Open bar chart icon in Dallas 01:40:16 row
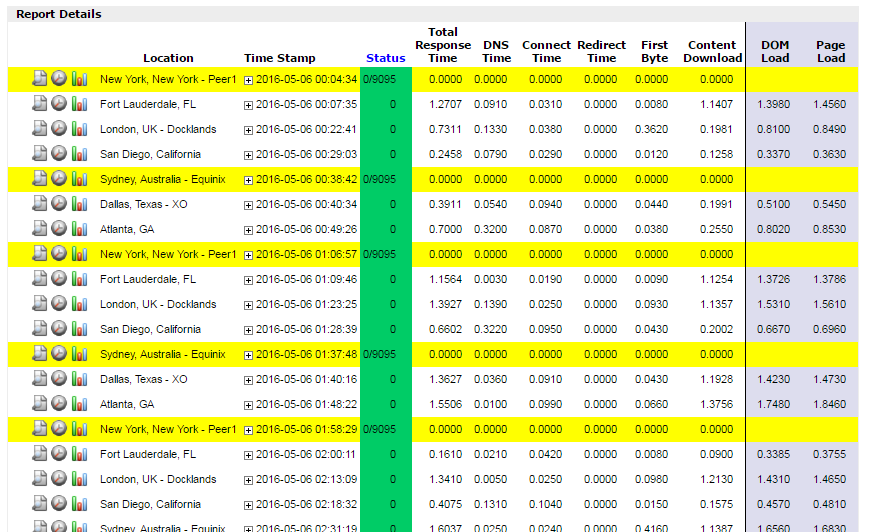The width and height of the screenshot is (869, 532). pos(79,378)
